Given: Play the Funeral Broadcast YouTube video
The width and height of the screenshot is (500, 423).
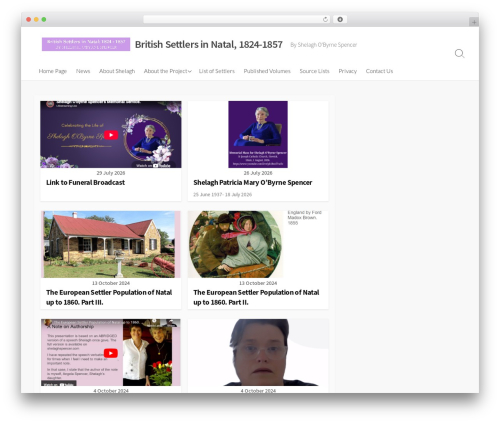Looking at the screenshot, I should coord(111,135).
